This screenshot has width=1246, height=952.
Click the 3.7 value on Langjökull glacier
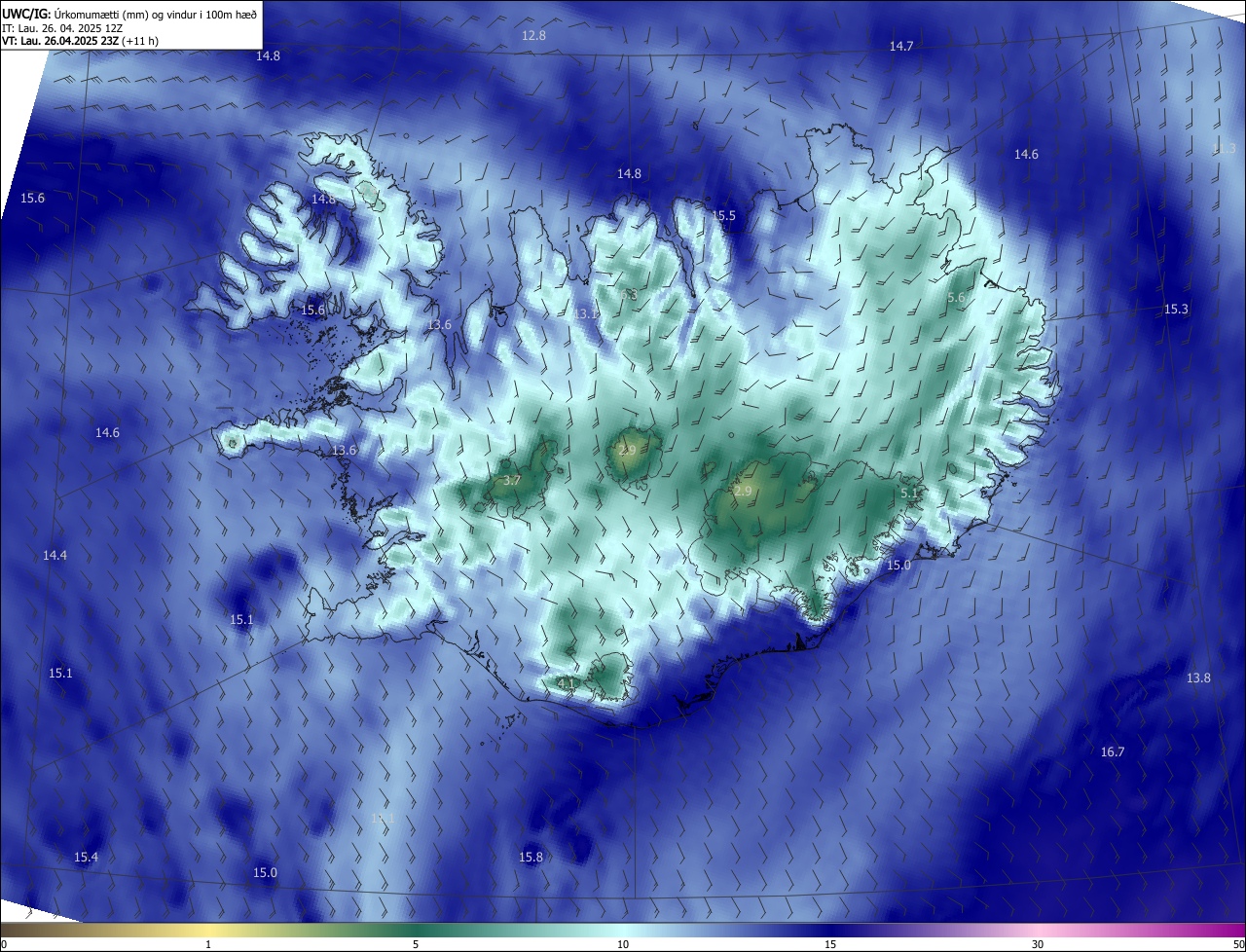pos(512,481)
